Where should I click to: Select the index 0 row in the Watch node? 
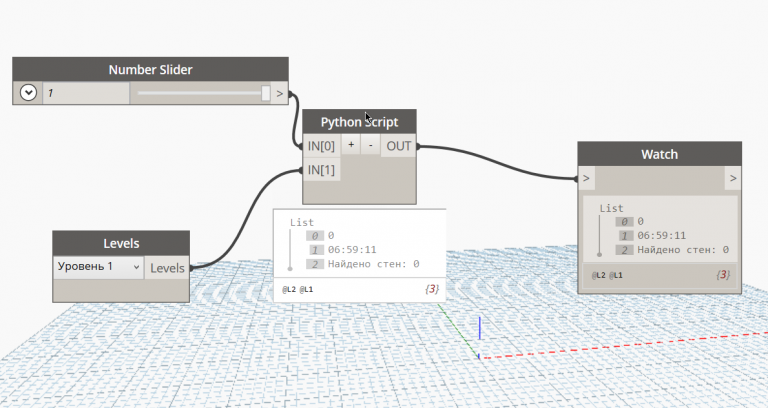pos(630,222)
